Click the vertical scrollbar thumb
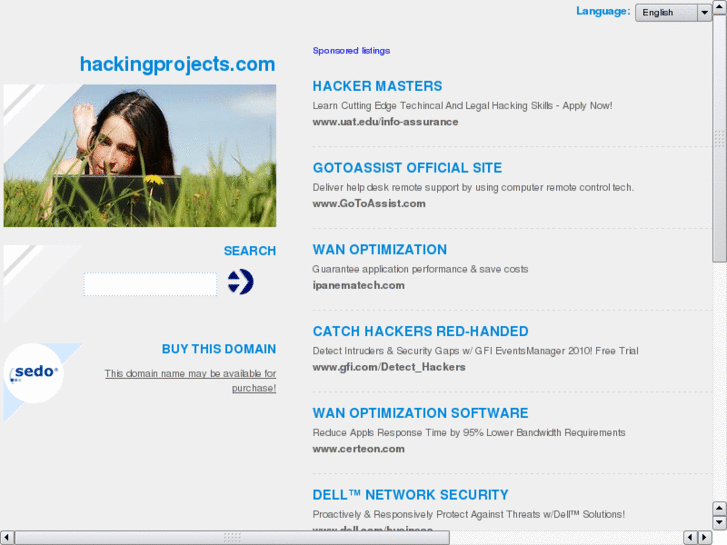Viewport: 727px width, 545px height. pos(720,138)
